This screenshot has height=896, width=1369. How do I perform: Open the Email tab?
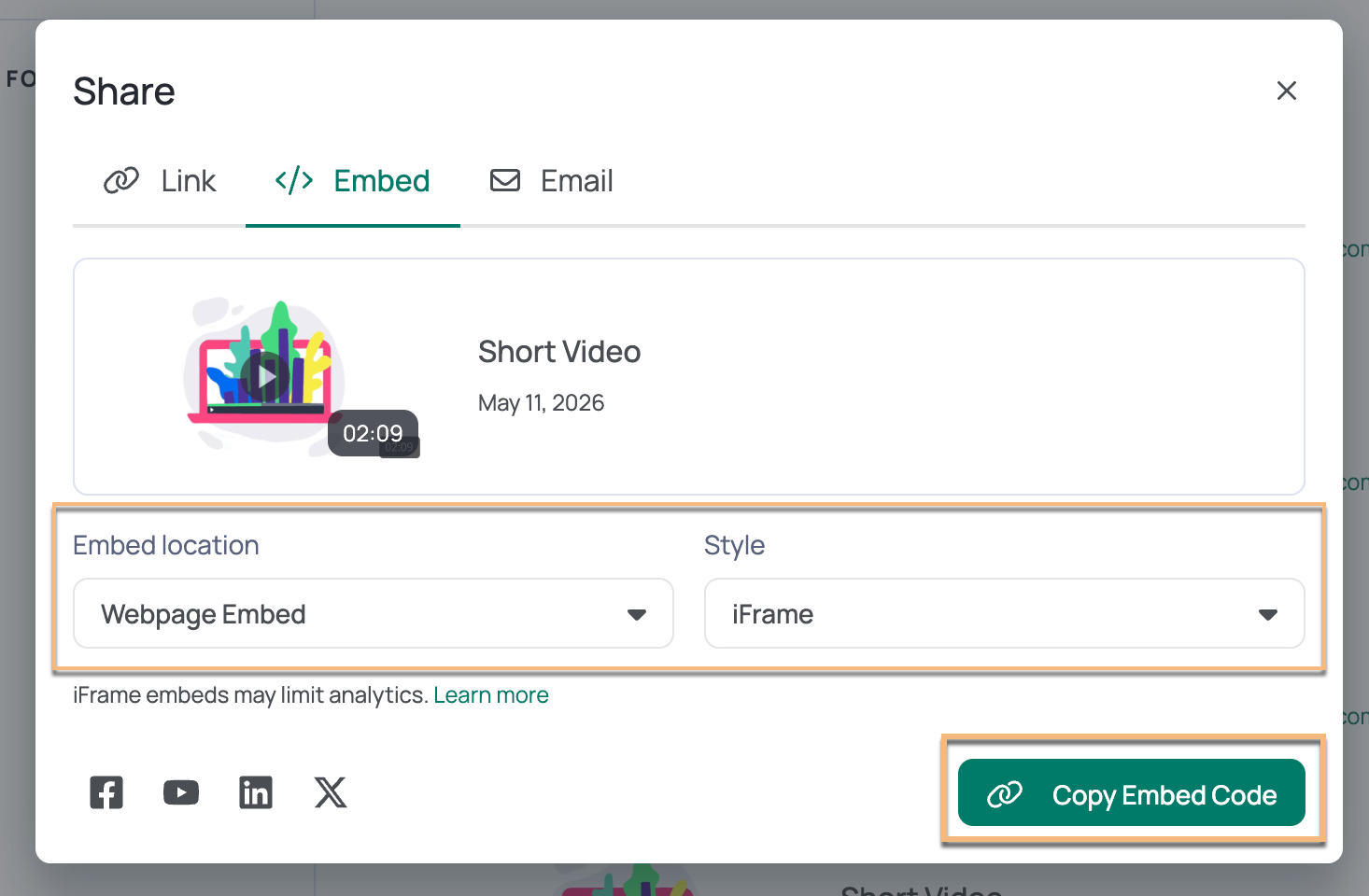tap(552, 180)
